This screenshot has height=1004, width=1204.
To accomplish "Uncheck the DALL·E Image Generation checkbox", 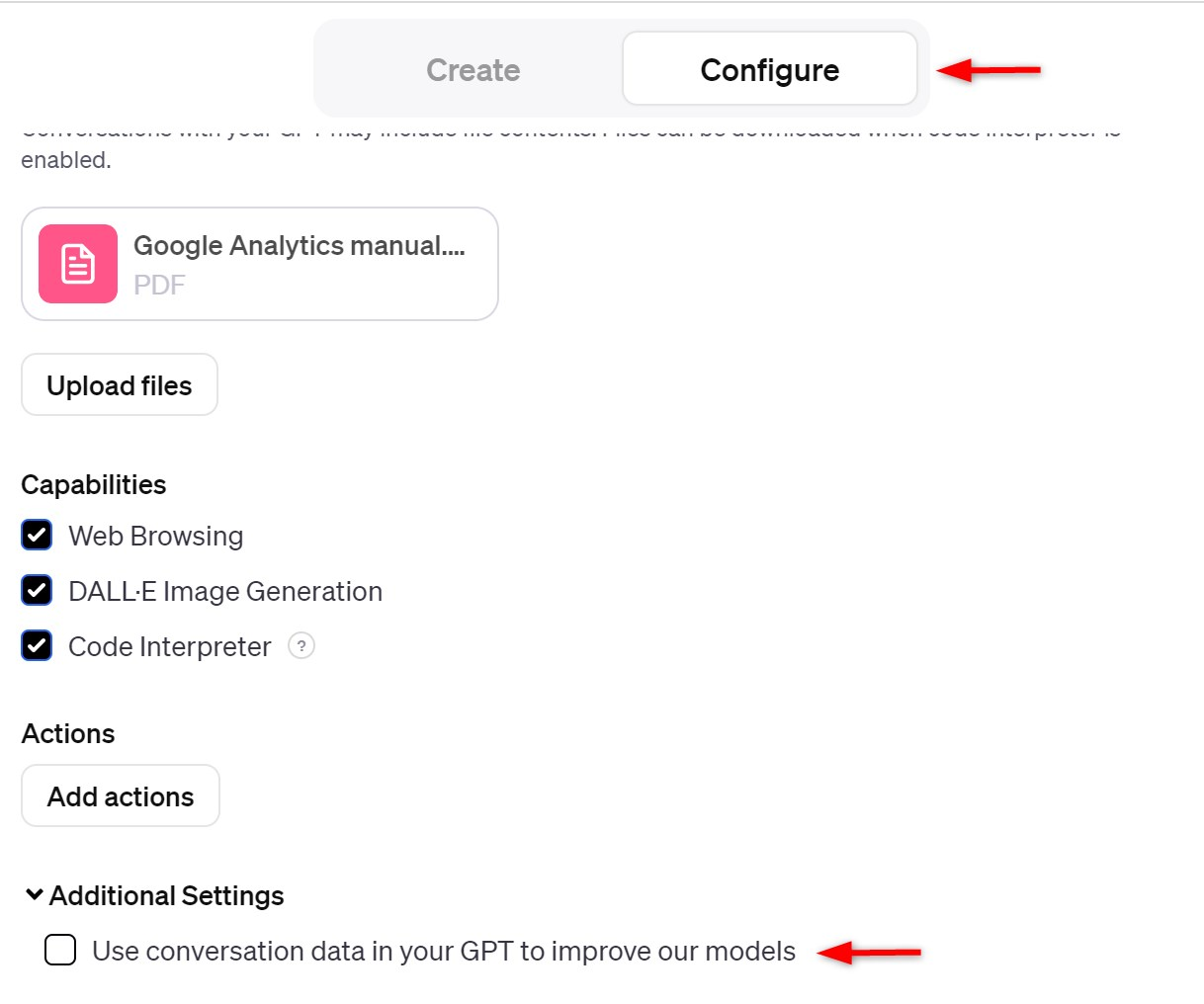I will (x=37, y=591).
